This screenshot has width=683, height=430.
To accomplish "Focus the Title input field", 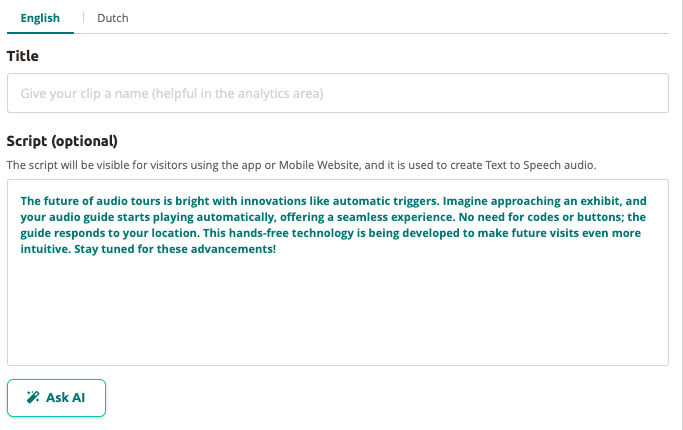I will tap(338, 93).
